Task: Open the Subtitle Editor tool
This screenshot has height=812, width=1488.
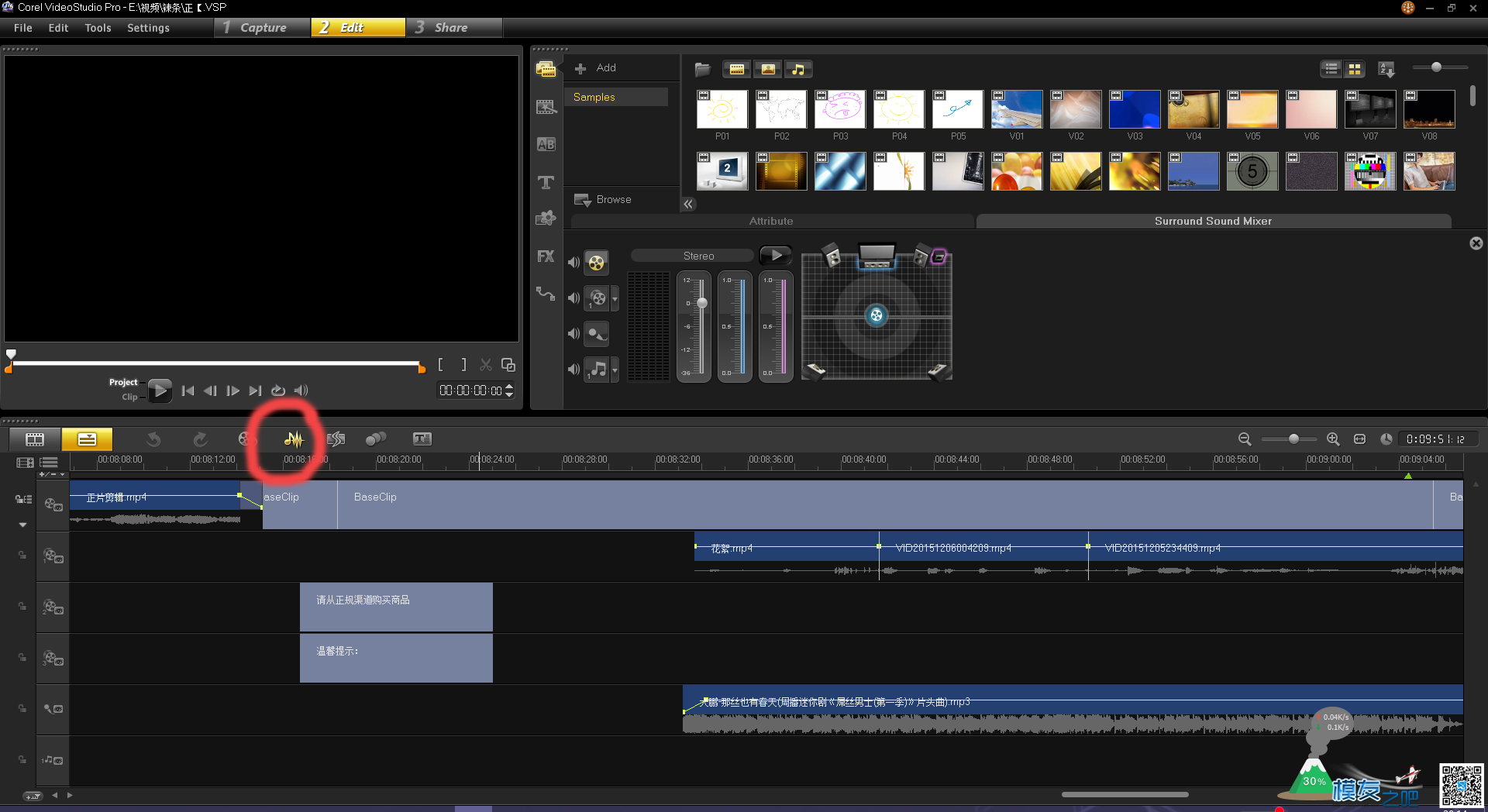Action: pos(422,439)
